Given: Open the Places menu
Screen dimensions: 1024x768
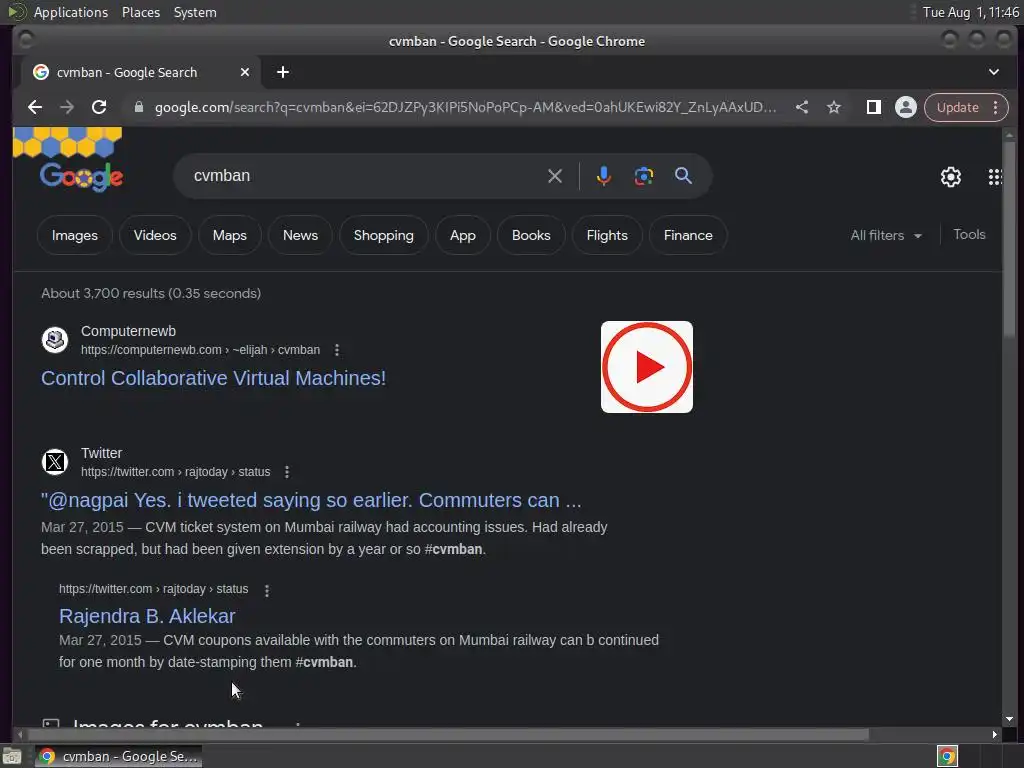Looking at the screenshot, I should coord(141,12).
